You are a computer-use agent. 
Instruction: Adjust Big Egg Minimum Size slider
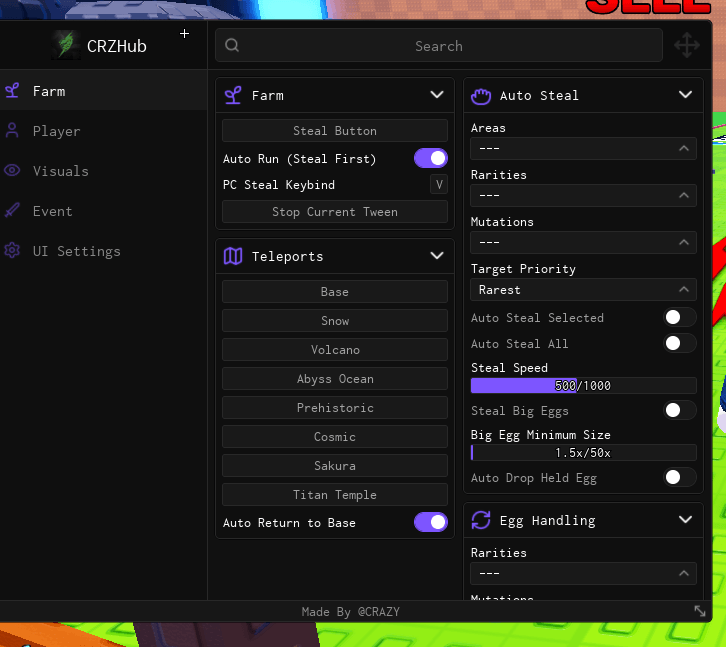[583, 452]
